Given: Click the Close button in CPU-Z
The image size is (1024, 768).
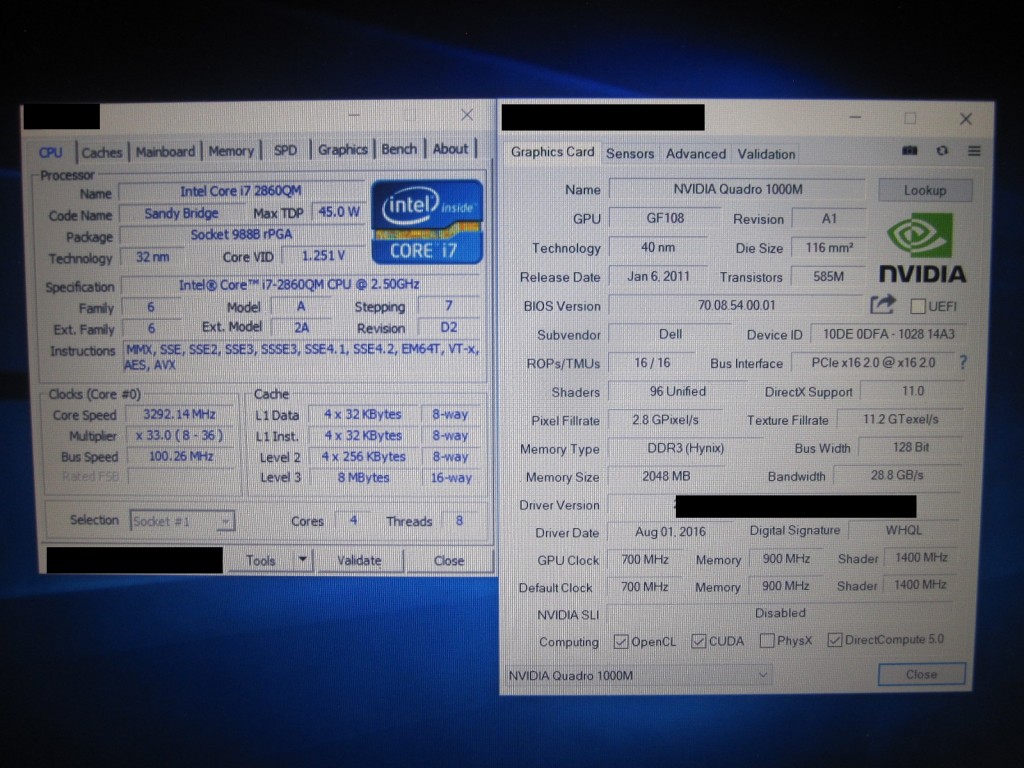Looking at the screenshot, I should (449, 560).
